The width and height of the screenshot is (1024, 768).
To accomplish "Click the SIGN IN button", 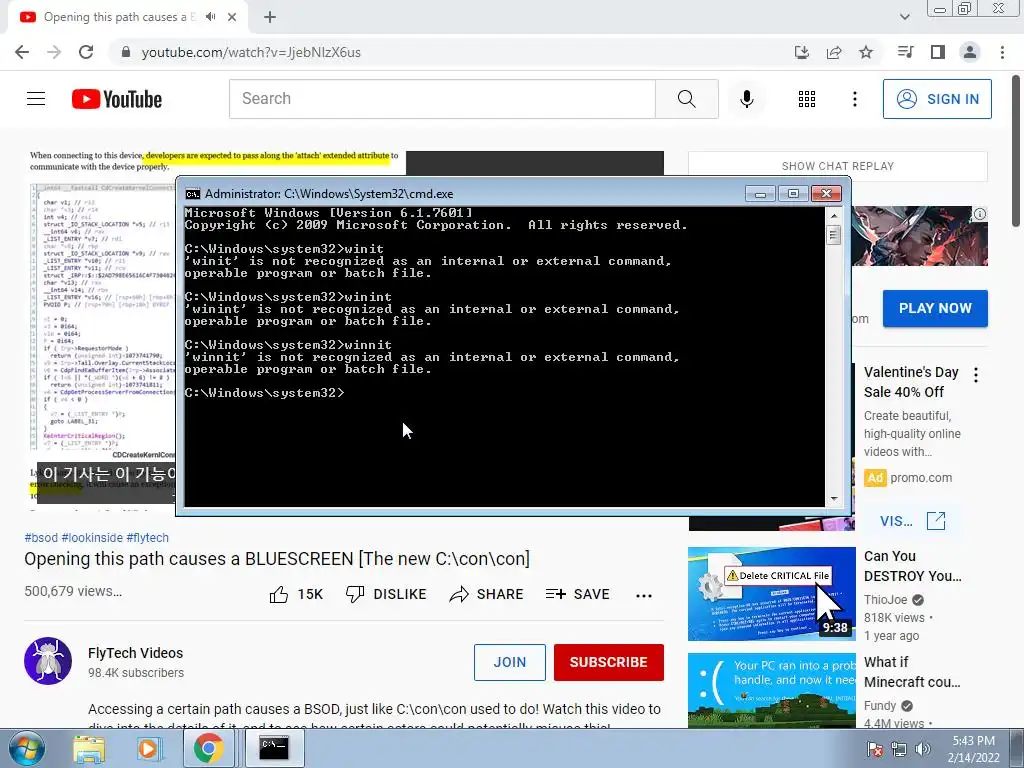I will [x=937, y=99].
